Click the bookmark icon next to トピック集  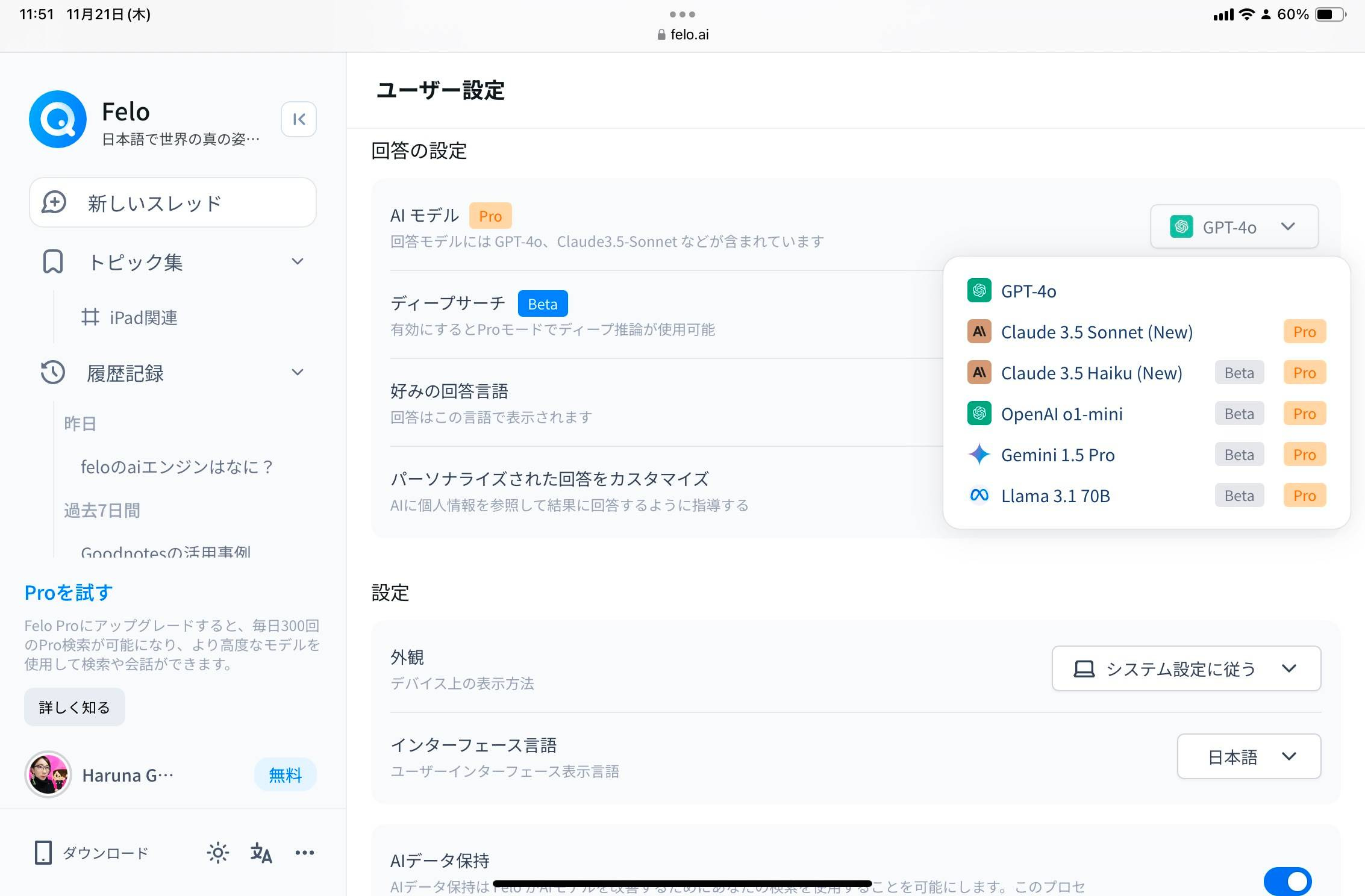[x=53, y=262]
